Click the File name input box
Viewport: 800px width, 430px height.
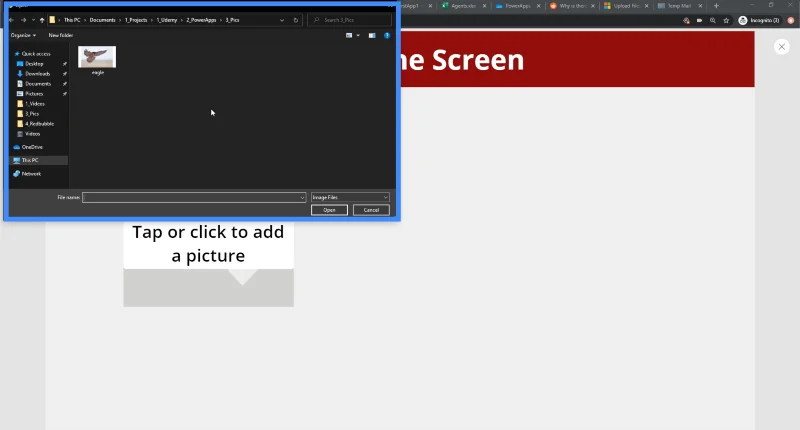point(190,197)
